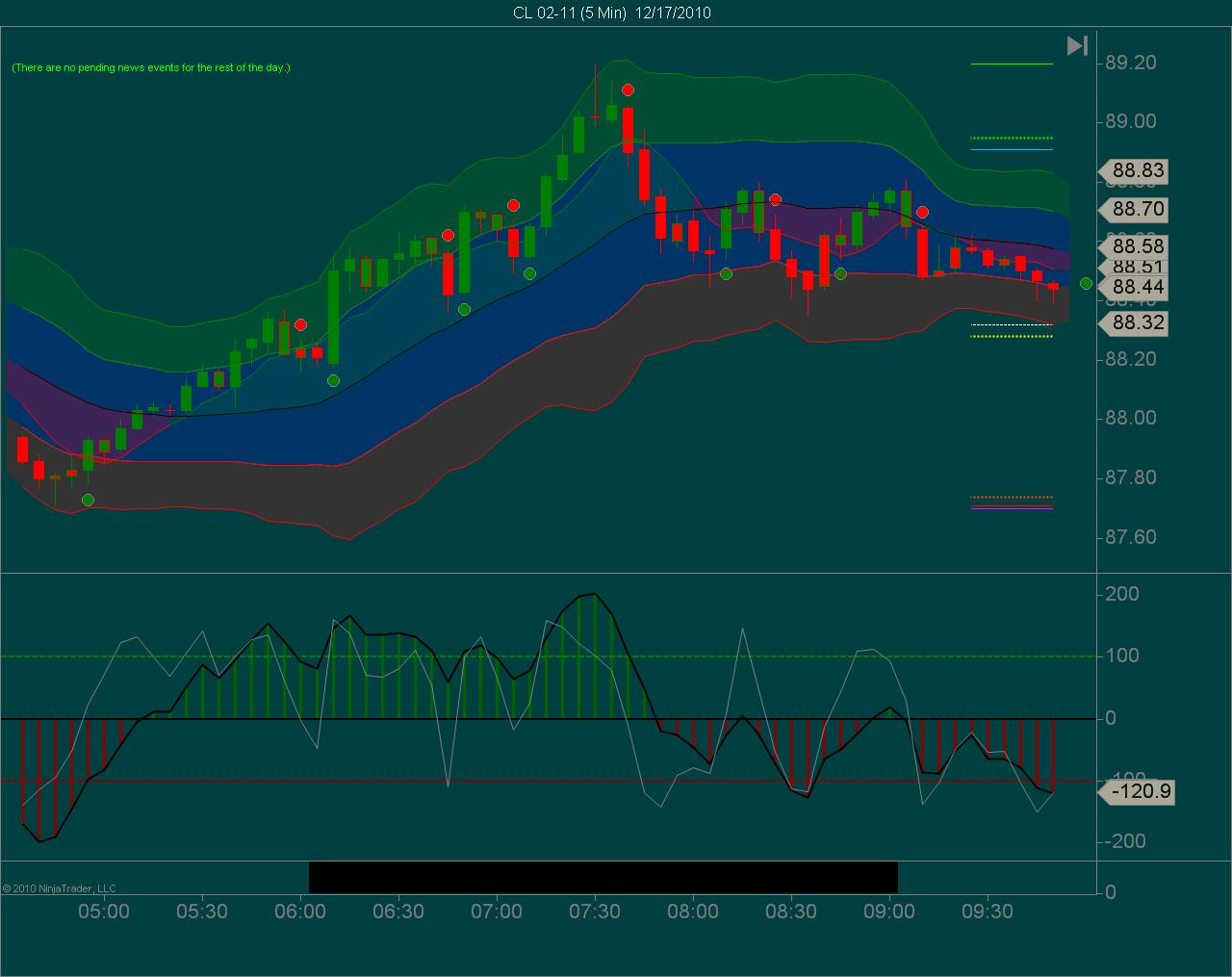This screenshot has height=977, width=1232.
Task: Click the red signal dot after 09:00
Action: tap(922, 212)
